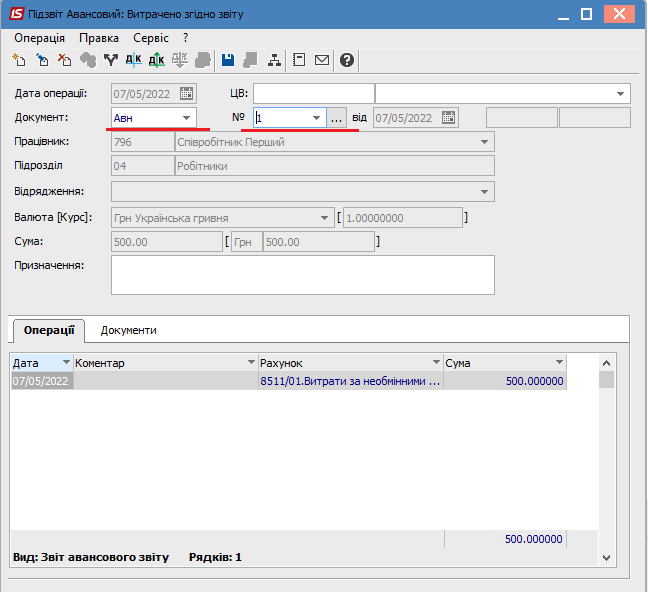Click the Вид: Звіт авансового звіту text

point(91,557)
